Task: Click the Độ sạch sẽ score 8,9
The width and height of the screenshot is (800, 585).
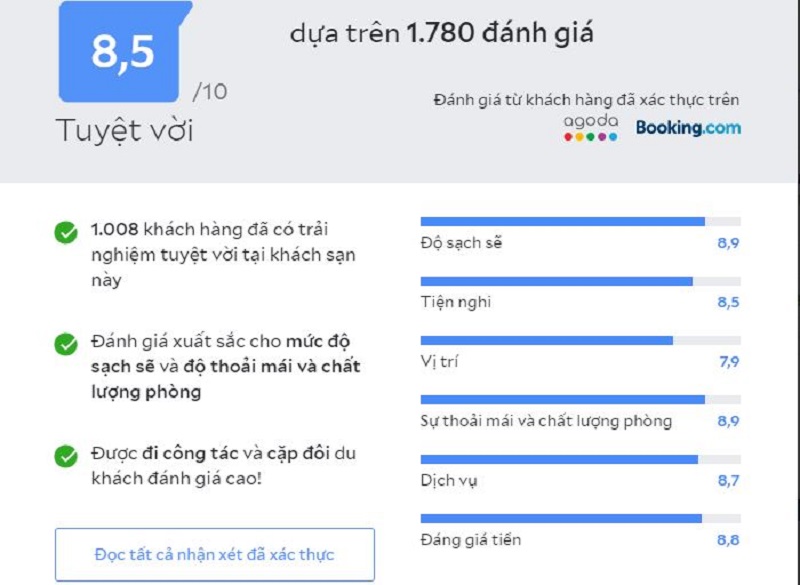Action: pos(728,243)
